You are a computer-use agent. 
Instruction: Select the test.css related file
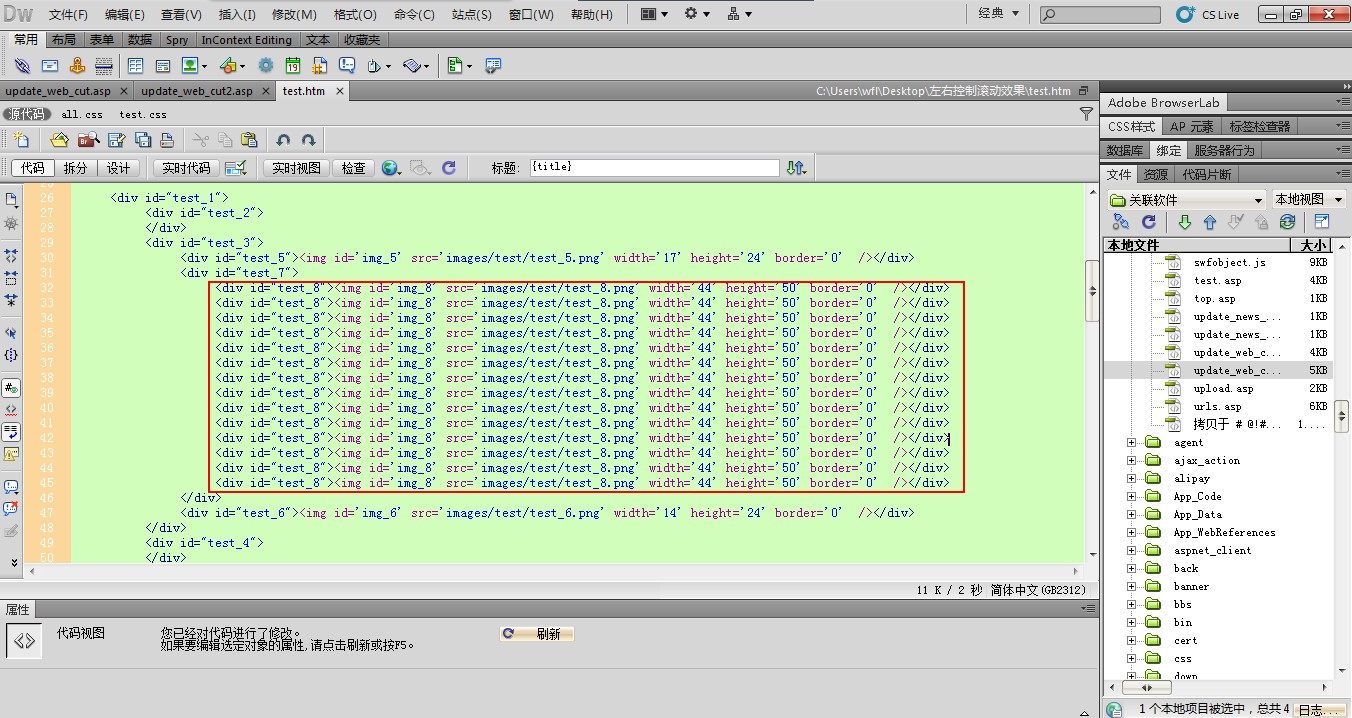pos(142,115)
